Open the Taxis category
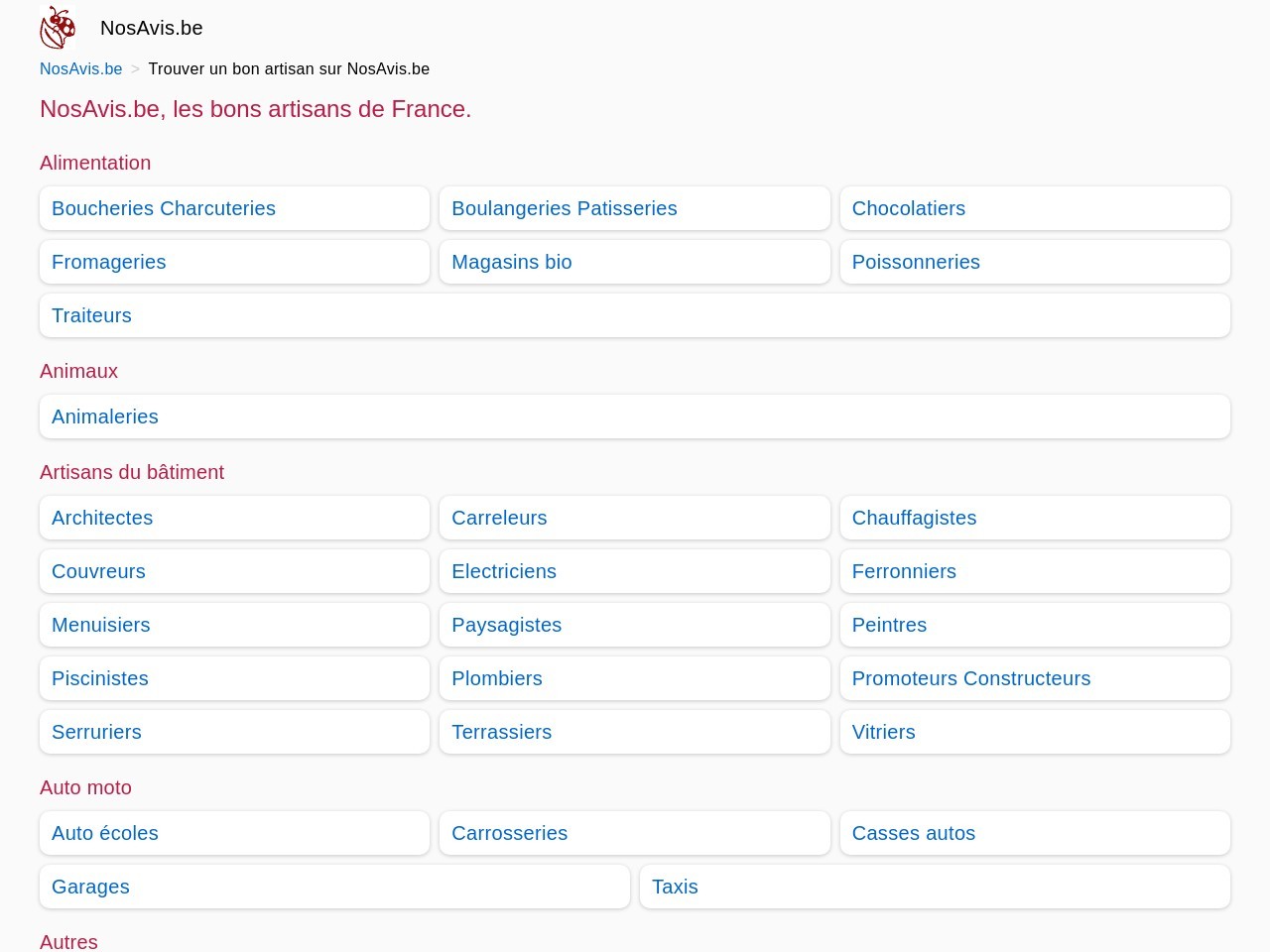 coord(935,887)
